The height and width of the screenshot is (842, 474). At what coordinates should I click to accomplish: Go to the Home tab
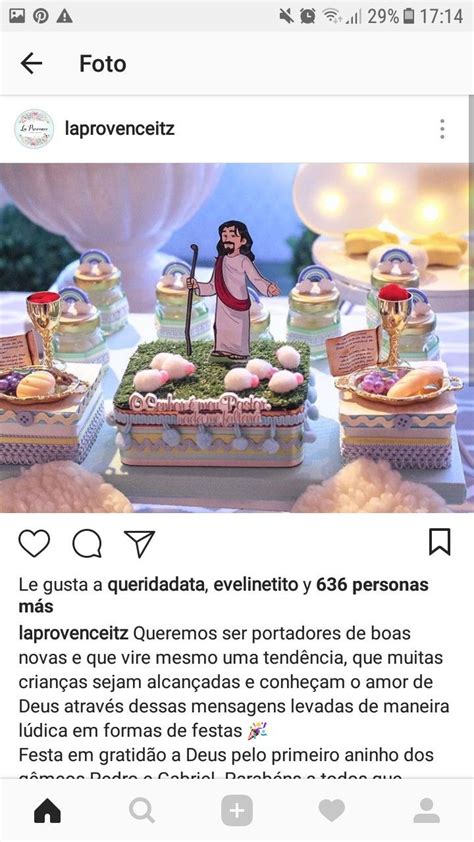pyautogui.click(x=47, y=810)
